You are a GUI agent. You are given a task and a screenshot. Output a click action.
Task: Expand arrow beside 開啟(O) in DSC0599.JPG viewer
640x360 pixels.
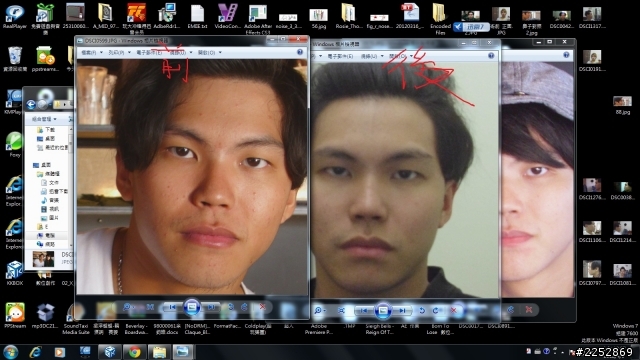tap(220, 53)
